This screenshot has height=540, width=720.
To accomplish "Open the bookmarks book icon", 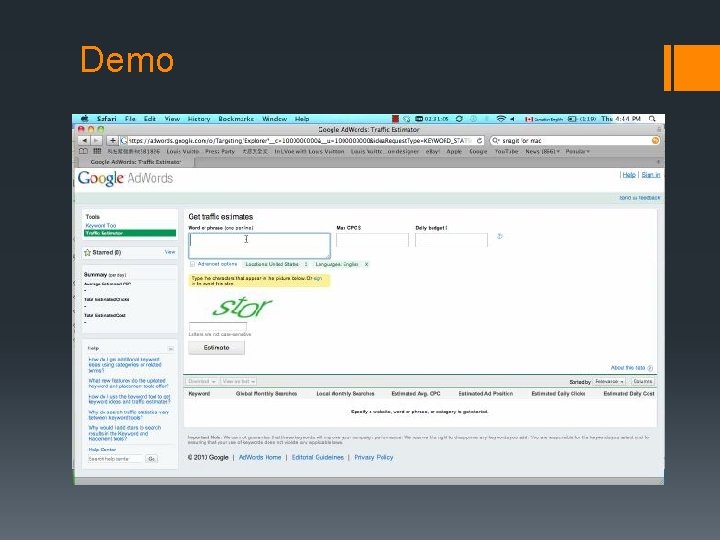I will pyautogui.click(x=83, y=151).
